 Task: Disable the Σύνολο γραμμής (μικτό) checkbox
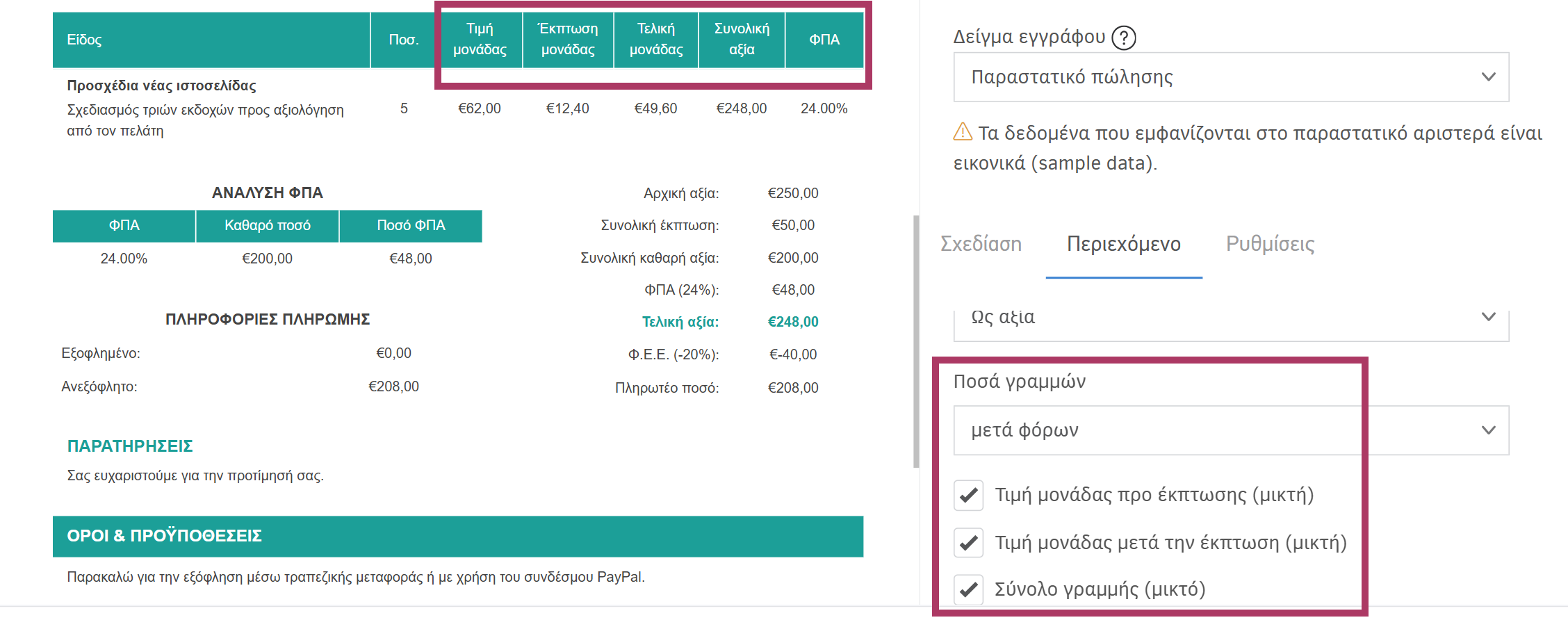coord(969,589)
